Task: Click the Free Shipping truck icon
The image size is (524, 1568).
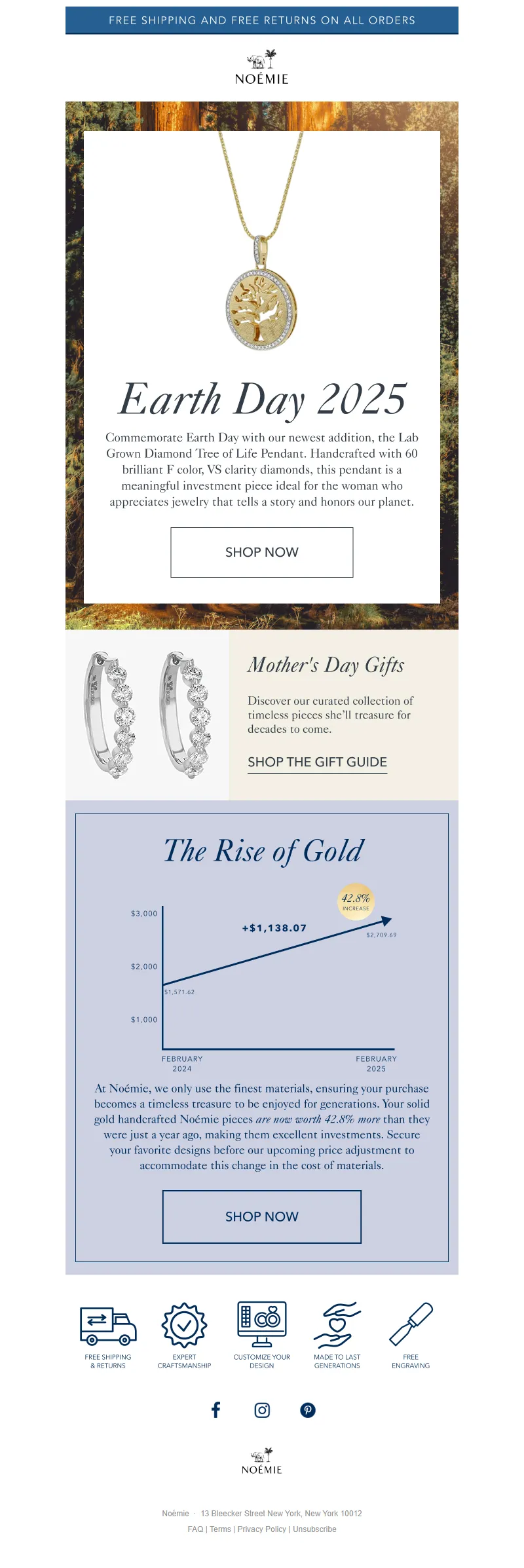Action: click(x=108, y=1325)
